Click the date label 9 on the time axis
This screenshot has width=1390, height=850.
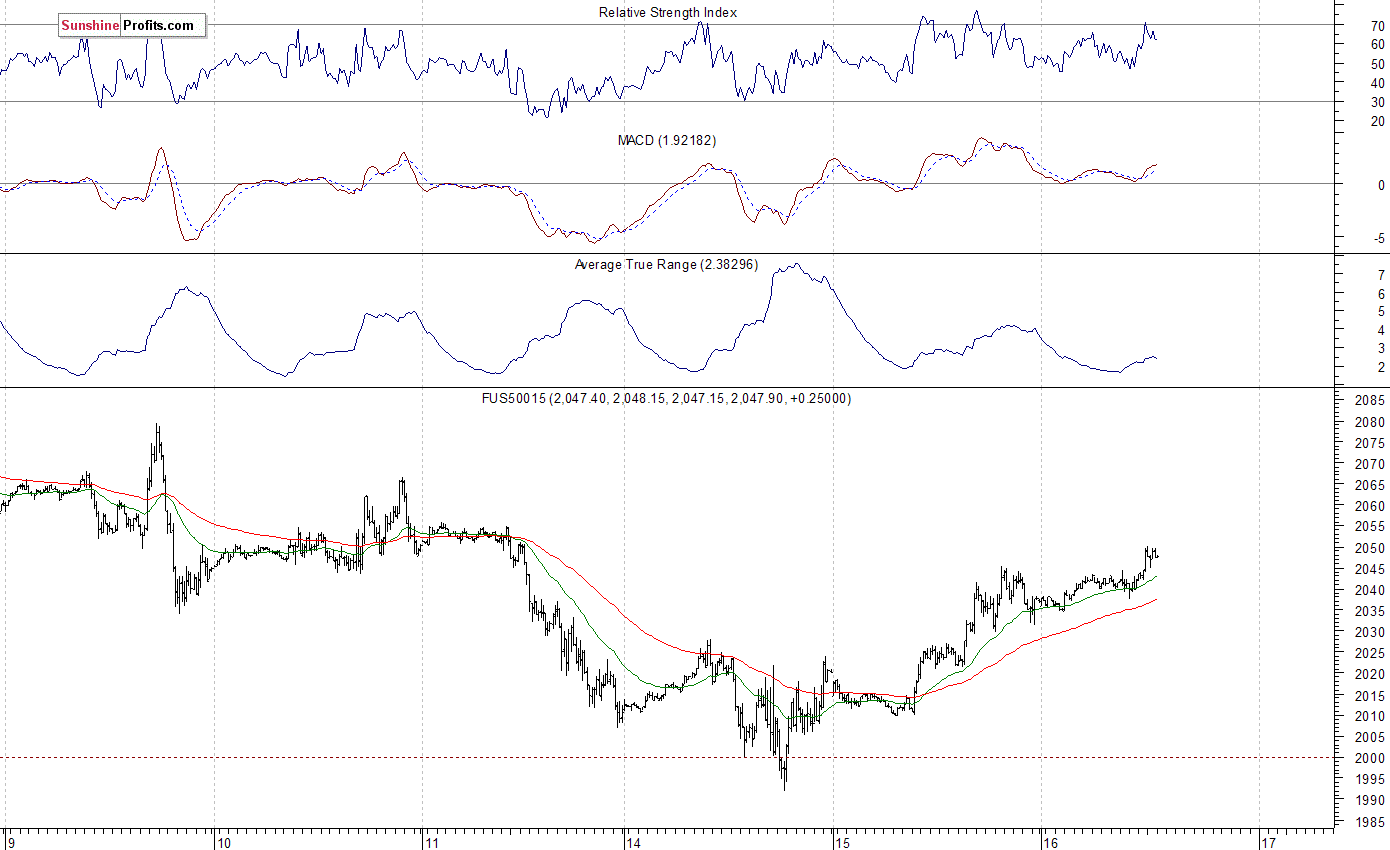pyautogui.click(x=10, y=842)
